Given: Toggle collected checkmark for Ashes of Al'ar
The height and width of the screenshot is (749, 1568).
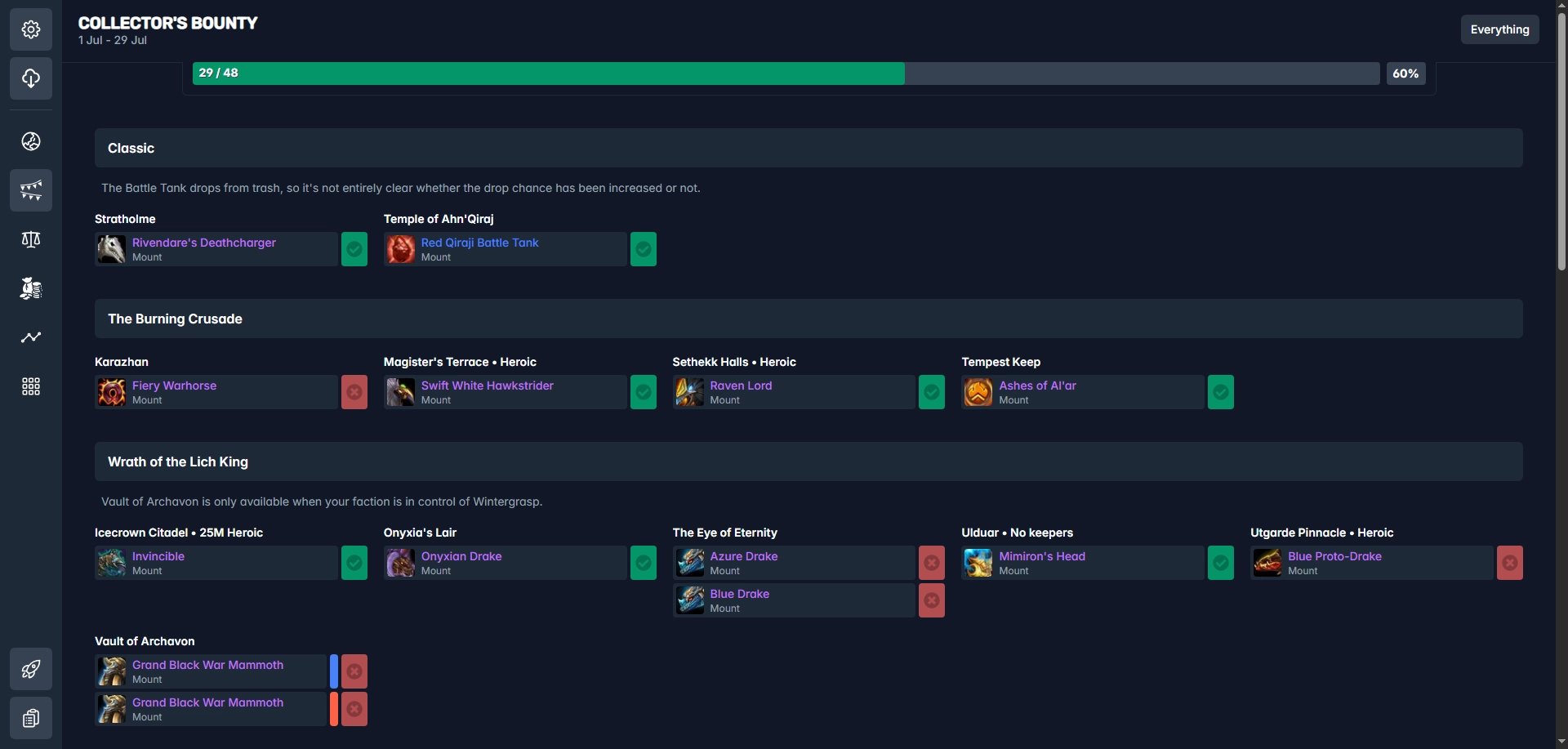Looking at the screenshot, I should (1220, 392).
